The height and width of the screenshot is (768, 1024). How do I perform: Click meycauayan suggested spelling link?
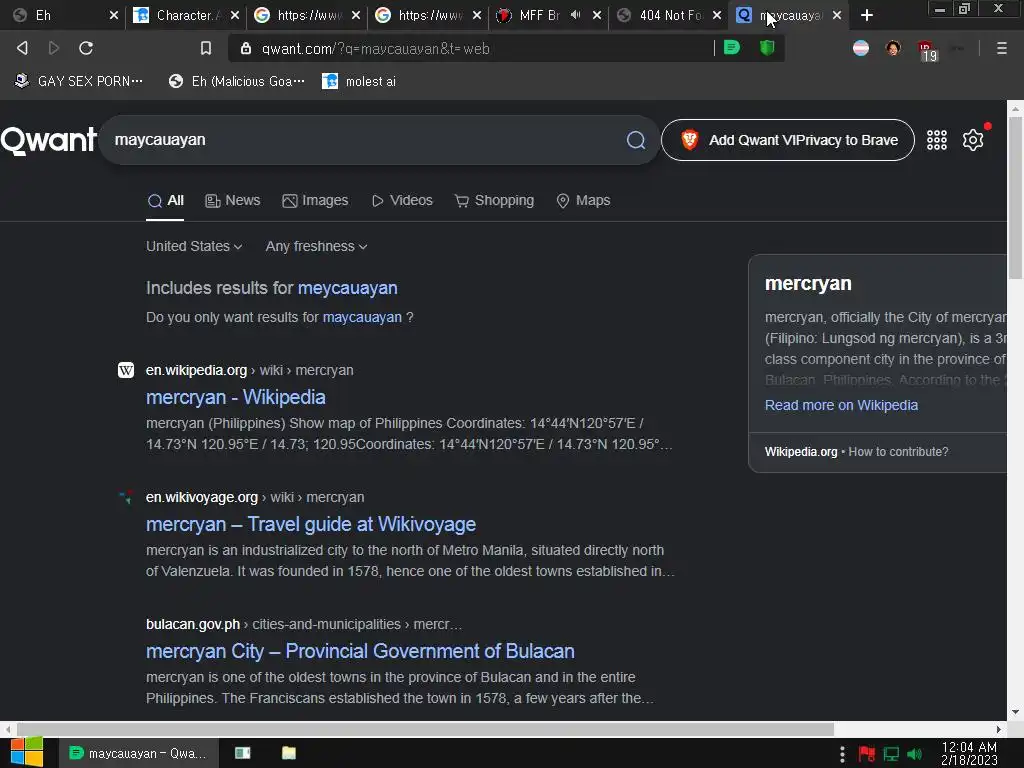point(347,288)
